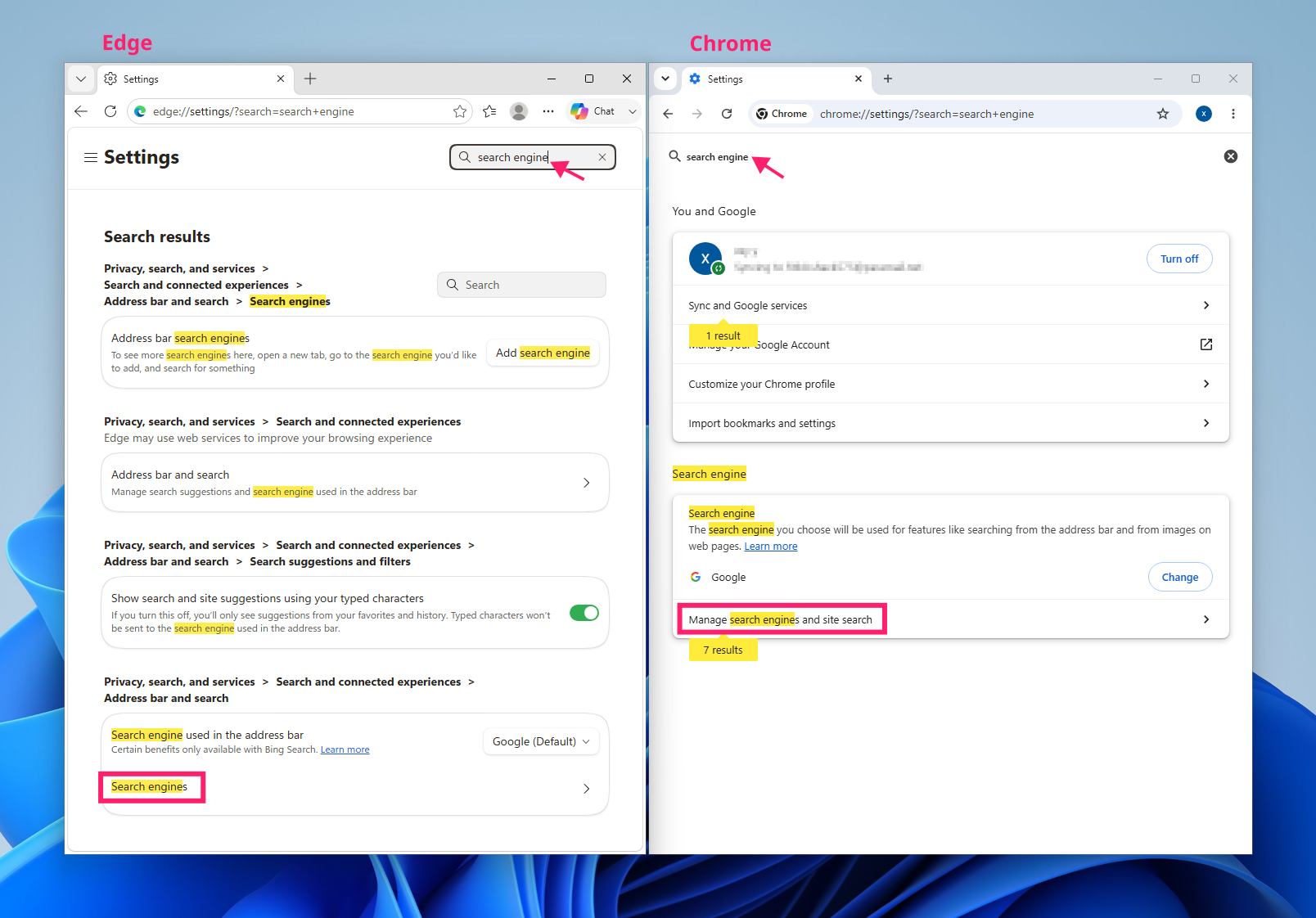Screen dimensions: 1316x918
Task: Open Sync and Google services row
Action: [x=951, y=305]
